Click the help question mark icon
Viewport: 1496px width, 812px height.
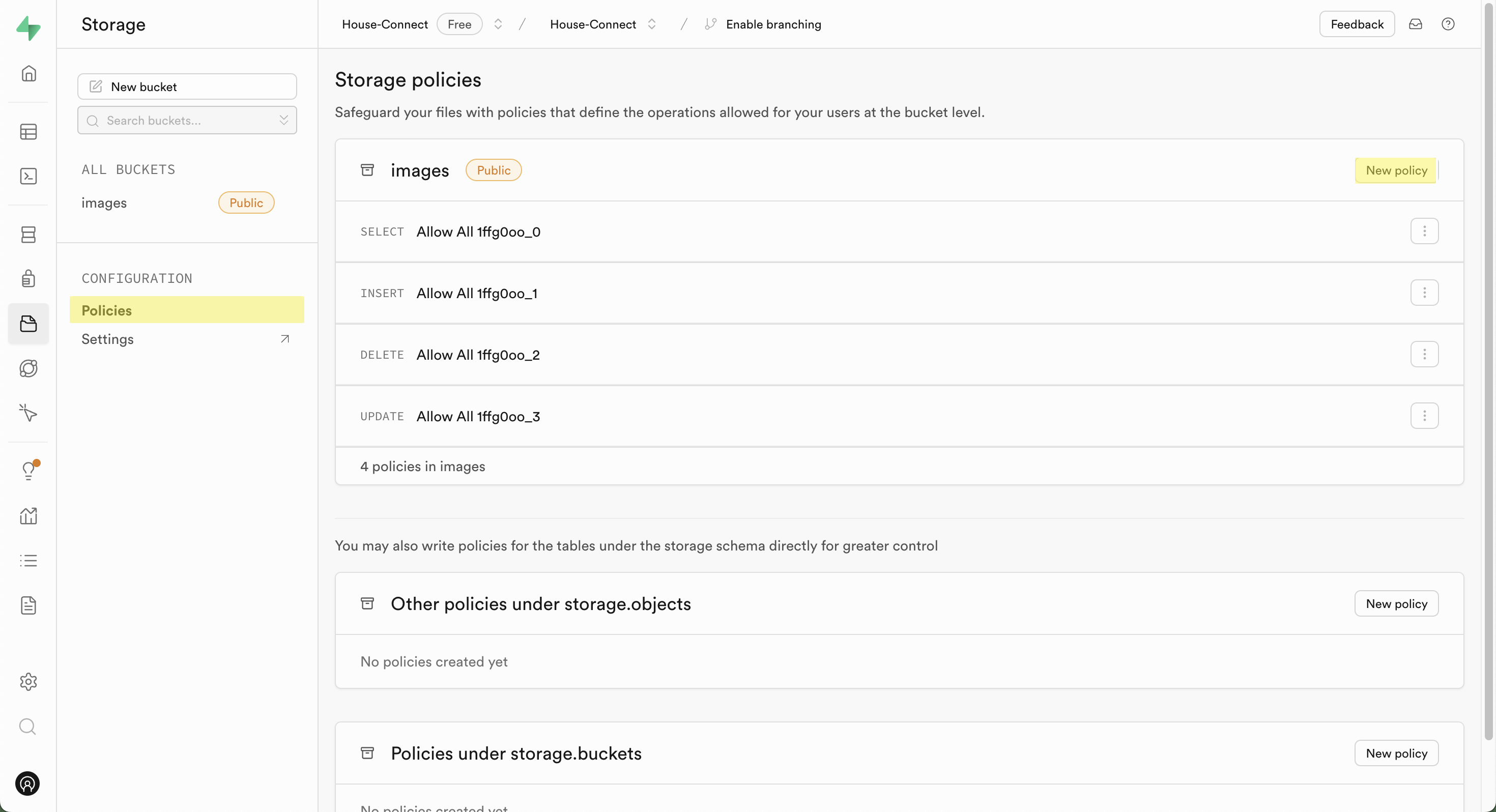(x=1448, y=24)
